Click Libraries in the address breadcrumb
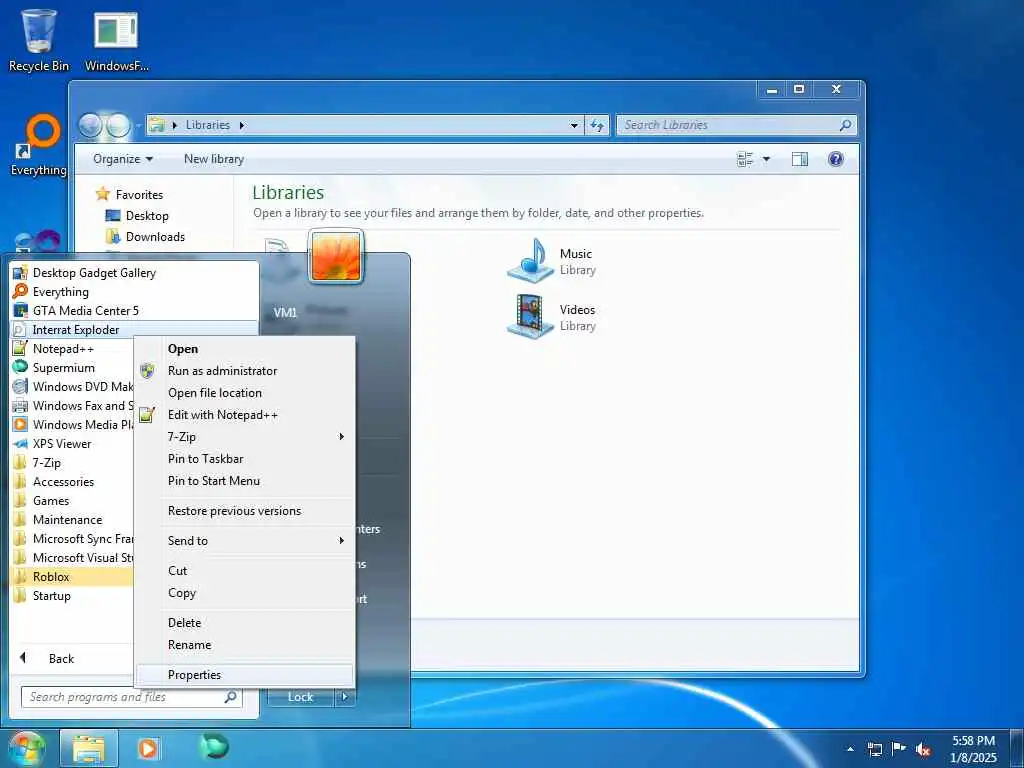The height and width of the screenshot is (768, 1024). click(208, 125)
